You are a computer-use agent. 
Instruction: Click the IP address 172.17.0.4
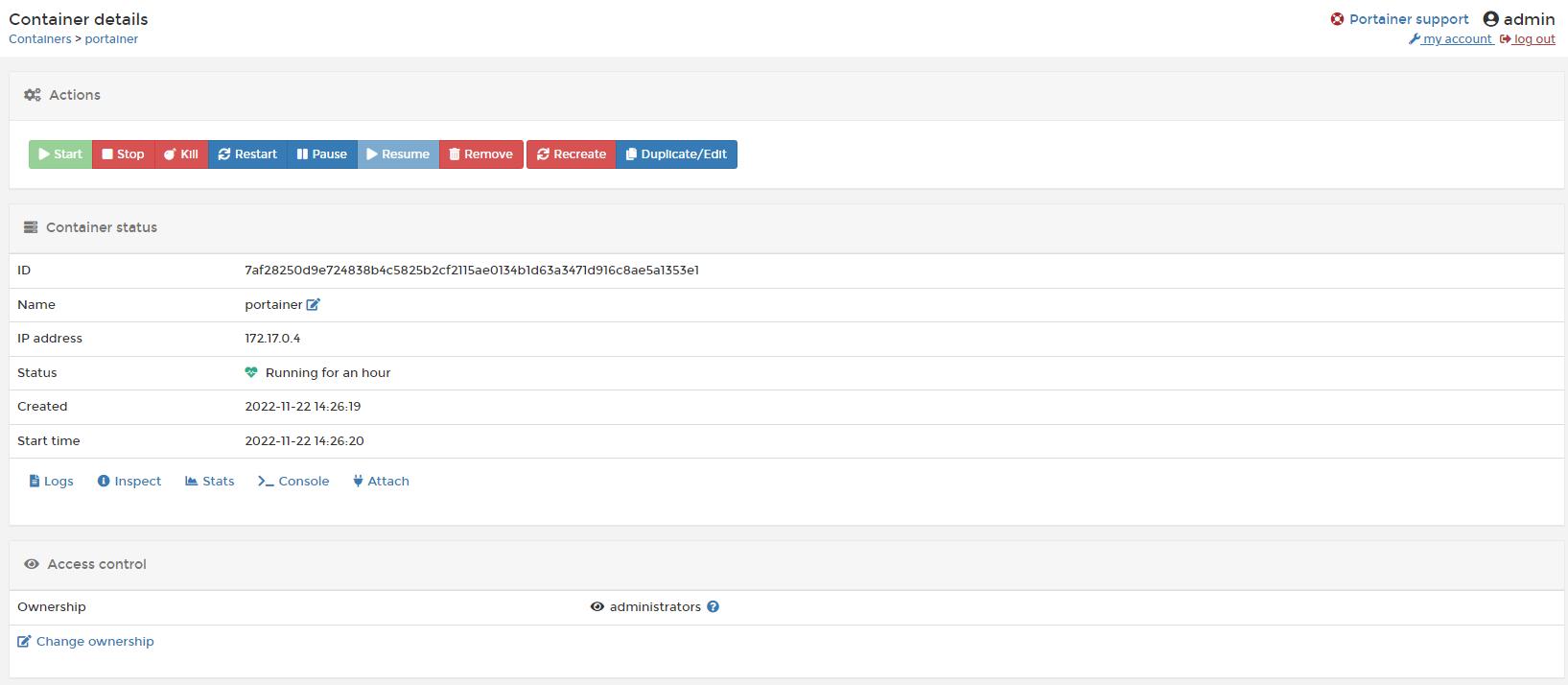point(272,339)
